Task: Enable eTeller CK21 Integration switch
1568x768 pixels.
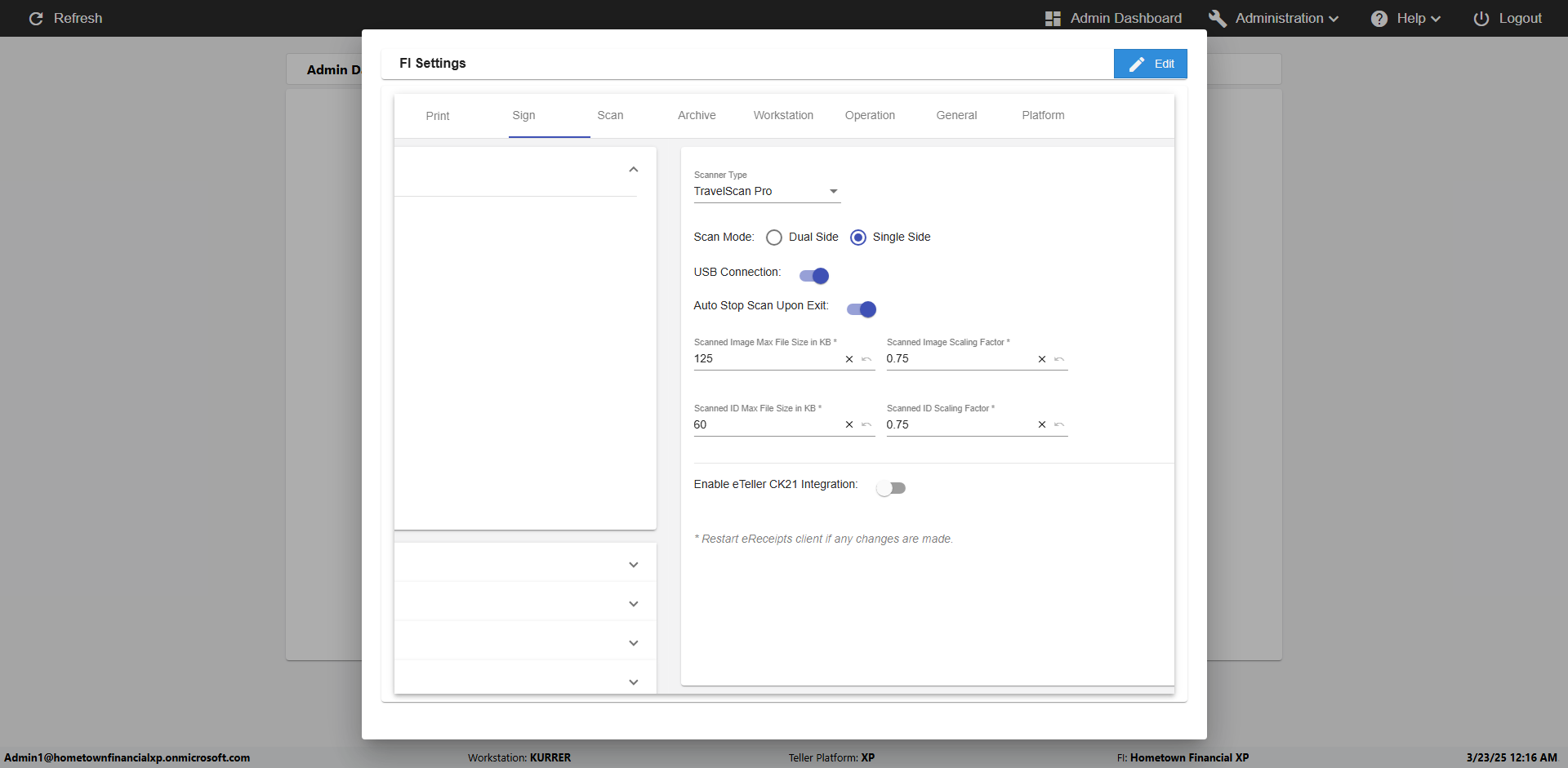Action: (x=890, y=488)
